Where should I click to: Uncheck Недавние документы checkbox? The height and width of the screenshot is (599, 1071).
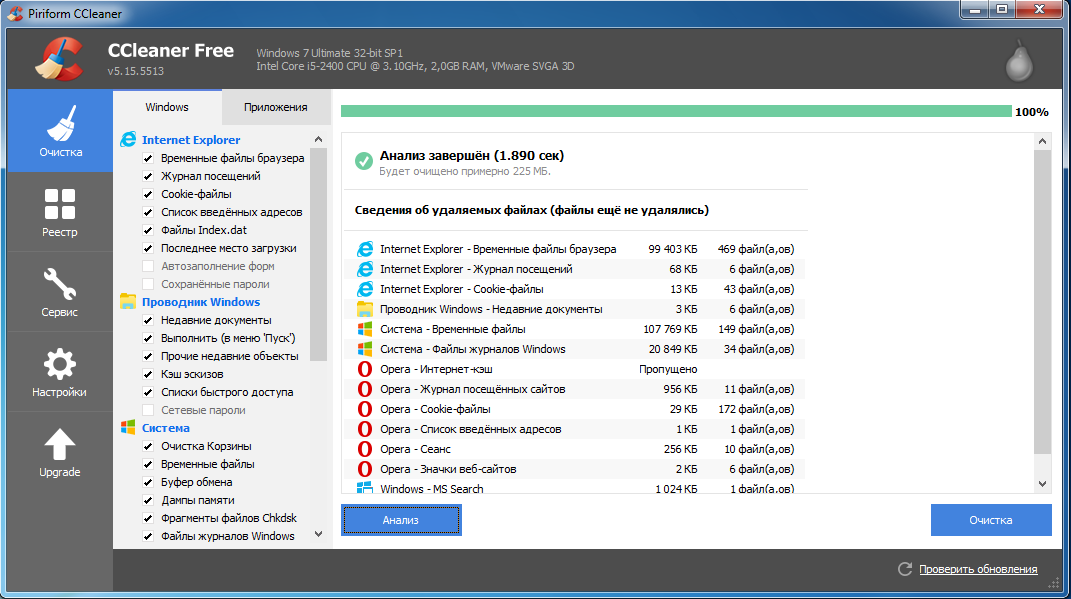pyautogui.click(x=148, y=320)
